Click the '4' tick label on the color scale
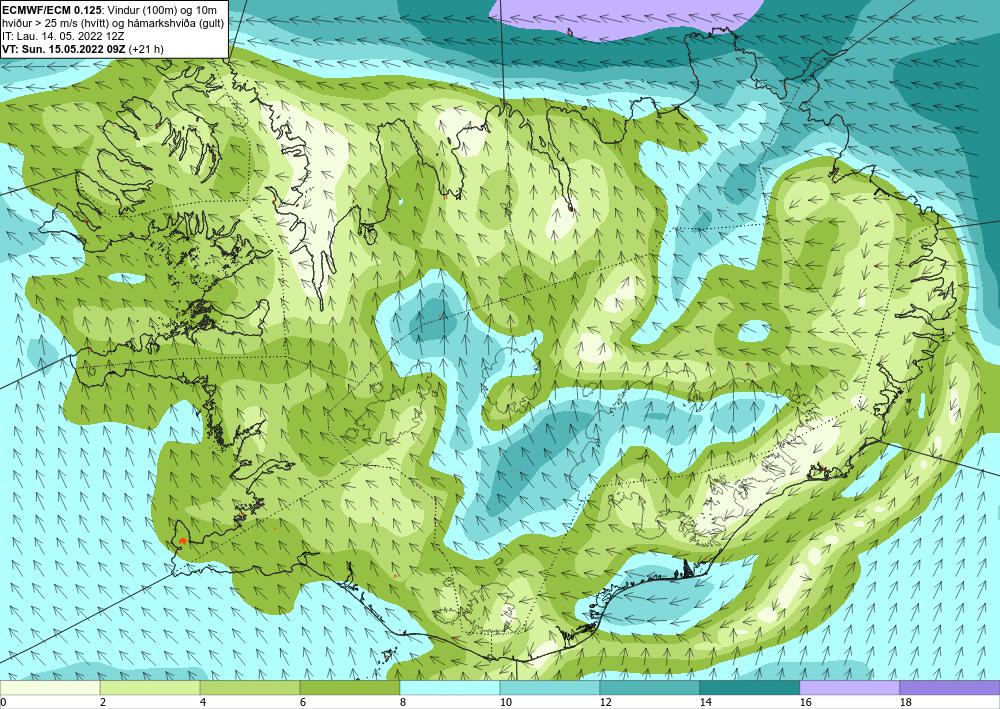The width and height of the screenshot is (1000, 709). (x=202, y=703)
